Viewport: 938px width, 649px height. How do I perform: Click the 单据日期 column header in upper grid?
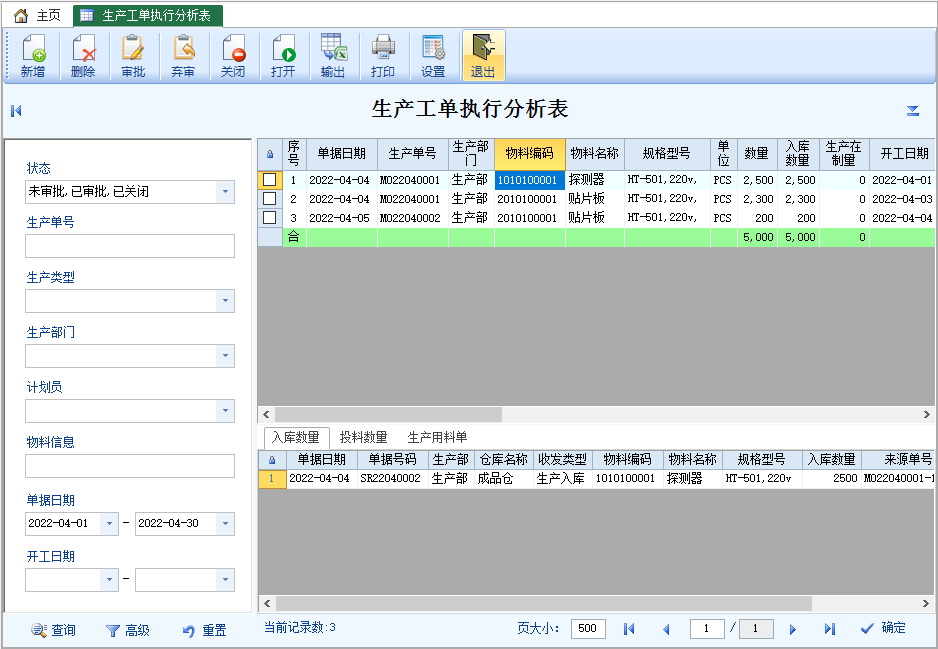pos(342,154)
